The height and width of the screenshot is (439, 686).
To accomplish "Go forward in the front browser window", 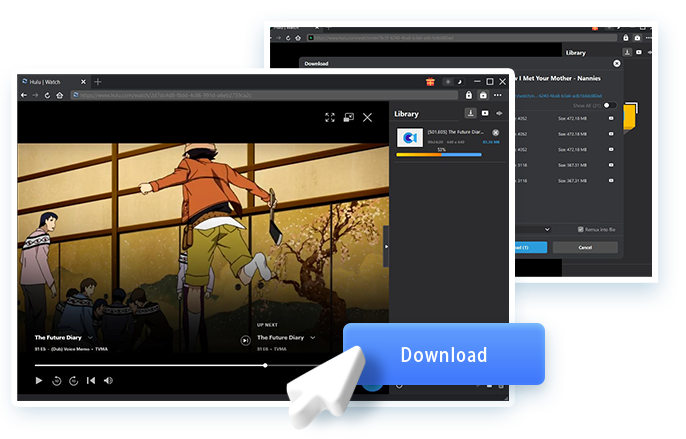I will pos(35,95).
